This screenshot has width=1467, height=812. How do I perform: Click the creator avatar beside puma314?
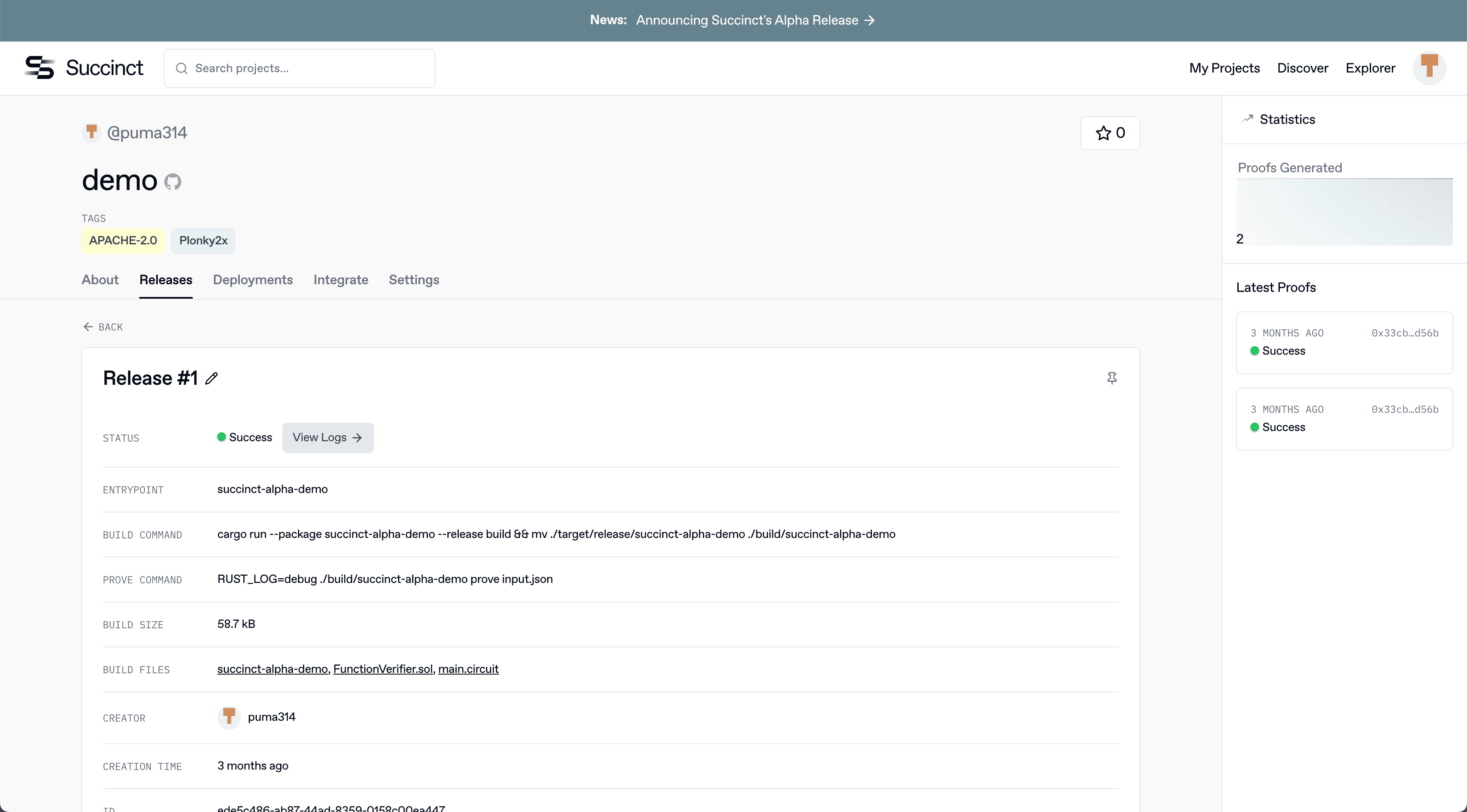point(229,717)
